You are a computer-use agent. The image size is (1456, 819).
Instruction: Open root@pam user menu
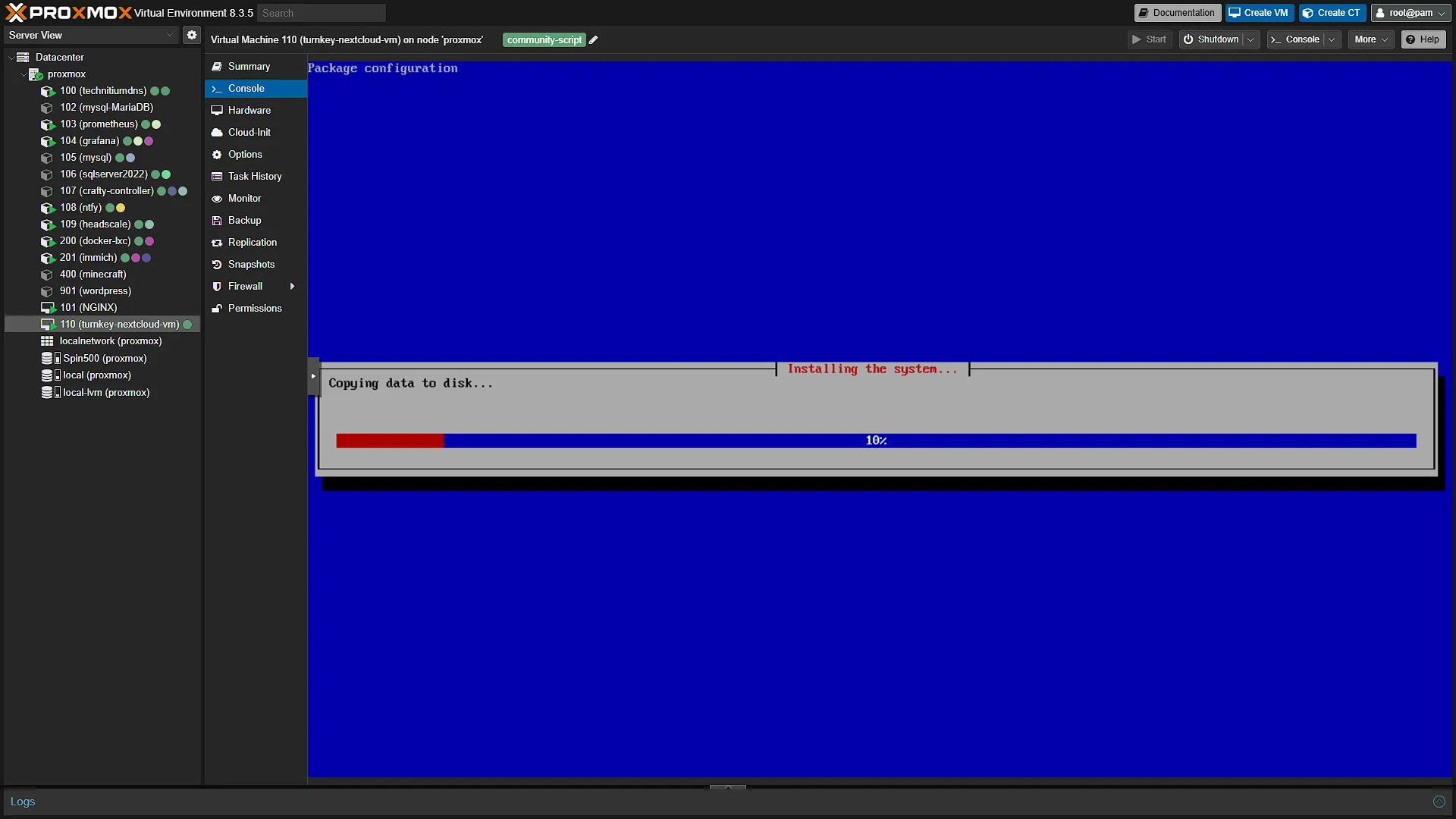(x=1411, y=13)
